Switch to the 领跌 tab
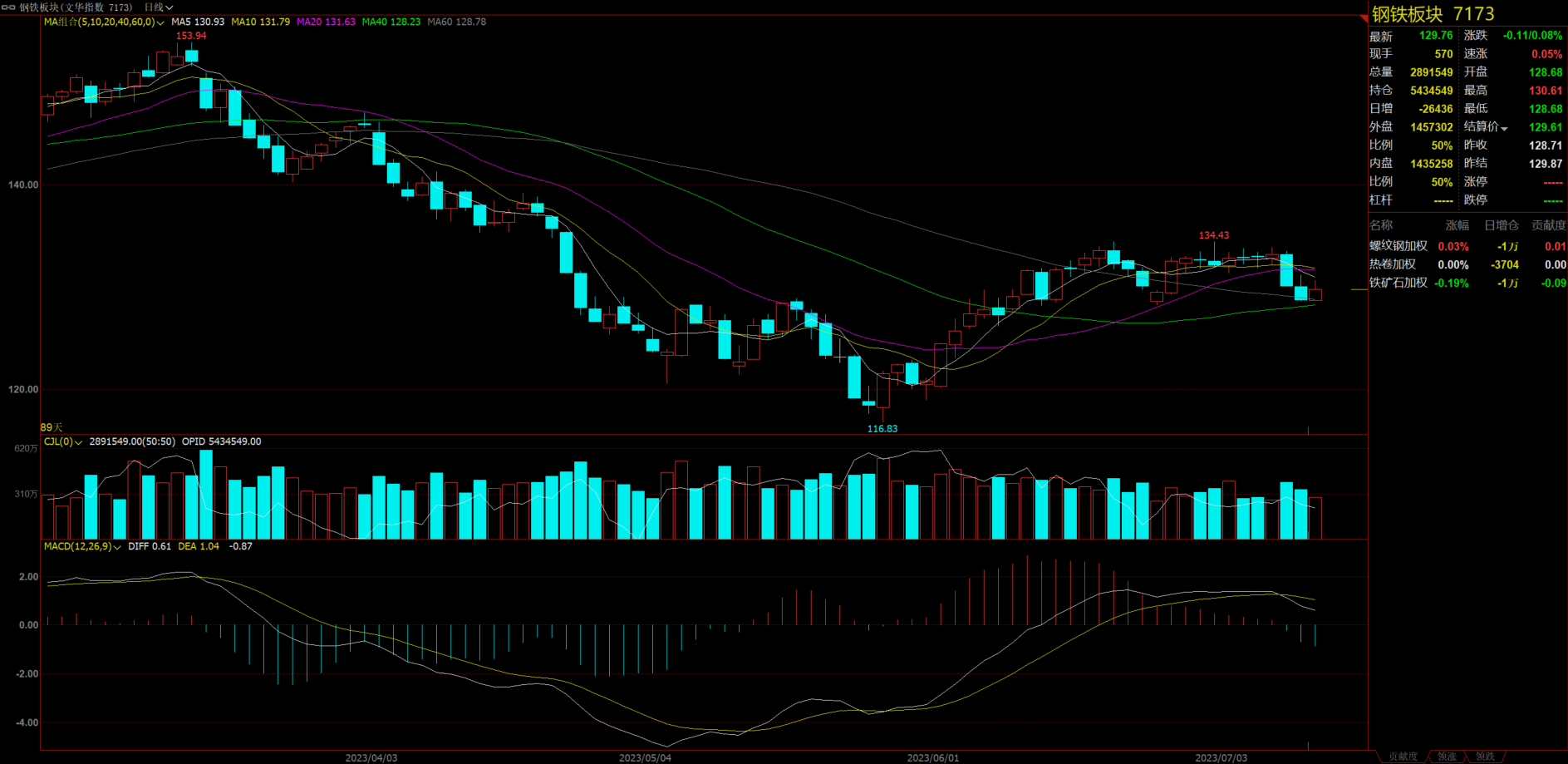This screenshot has width=1568, height=764. [1485, 757]
